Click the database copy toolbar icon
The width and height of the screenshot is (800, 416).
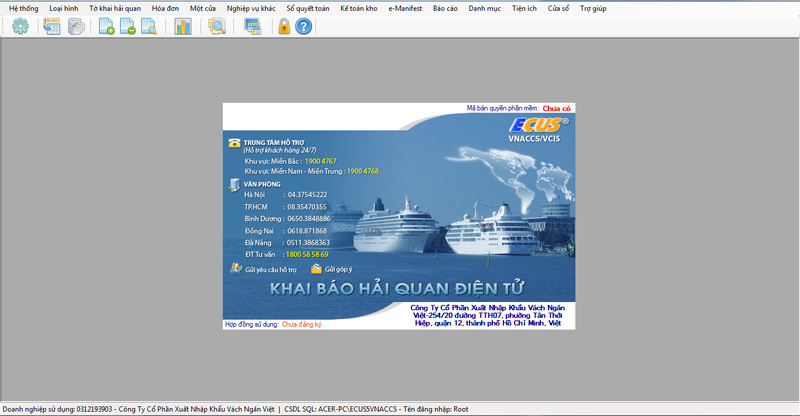click(x=76, y=26)
